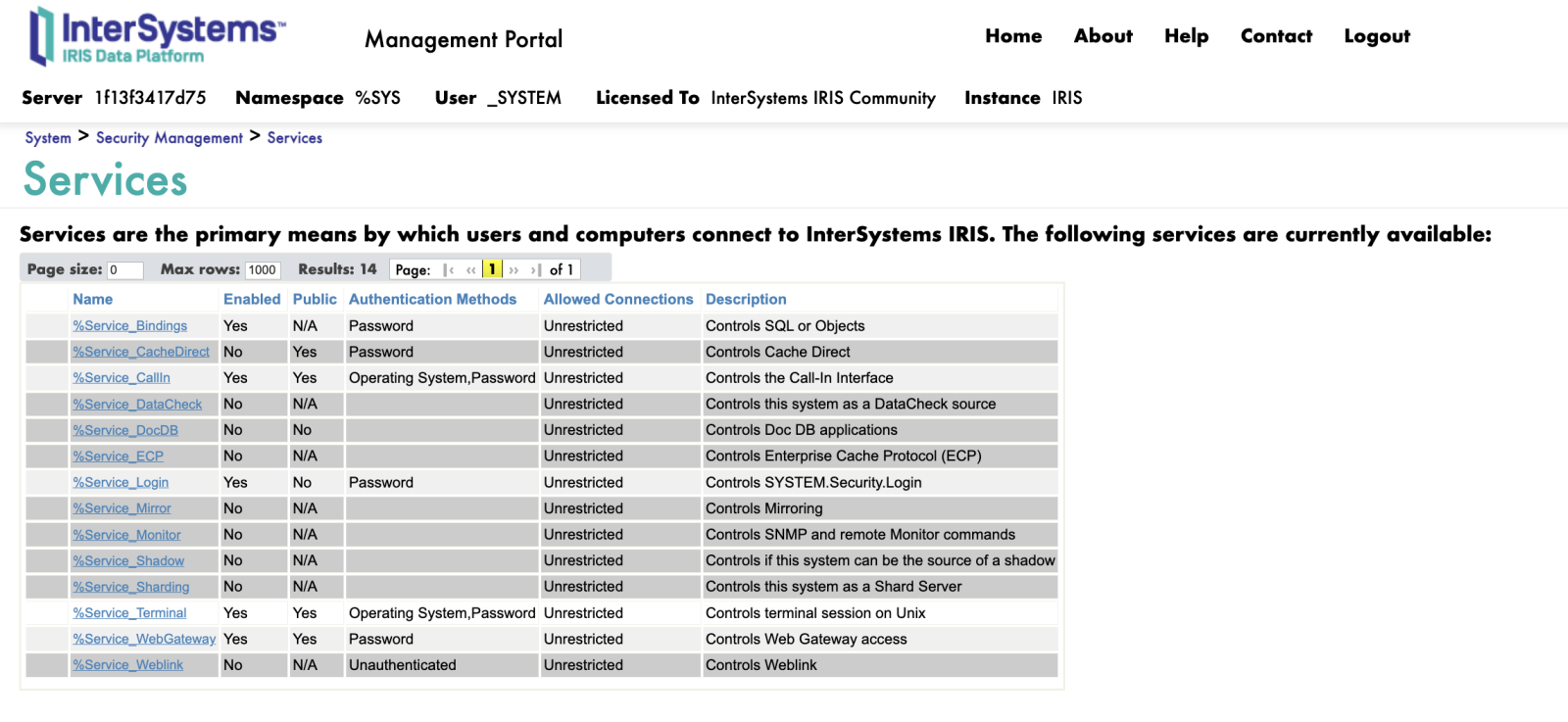Click the Page size input field
The height and width of the screenshot is (722, 1568).
click(x=124, y=270)
